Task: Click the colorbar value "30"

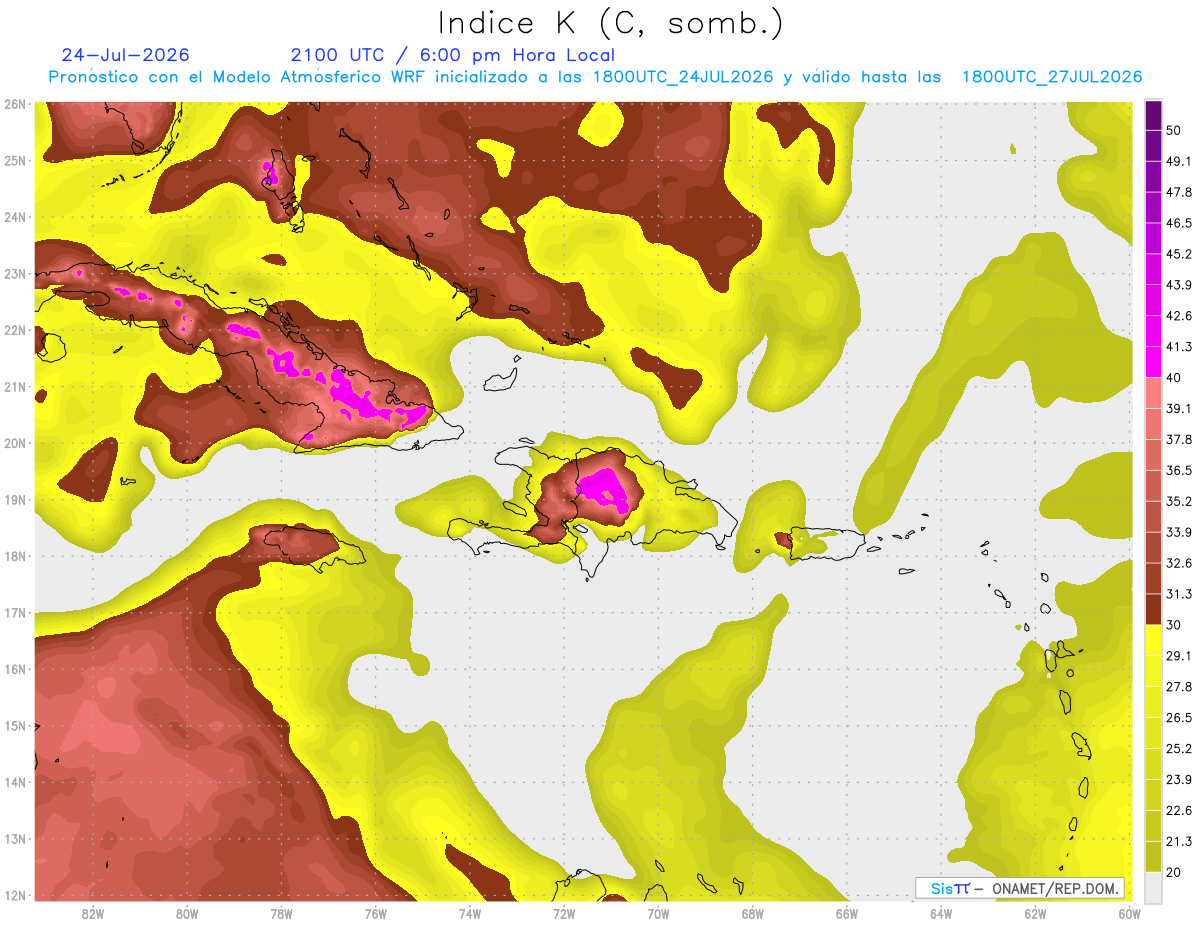Action: click(1175, 625)
